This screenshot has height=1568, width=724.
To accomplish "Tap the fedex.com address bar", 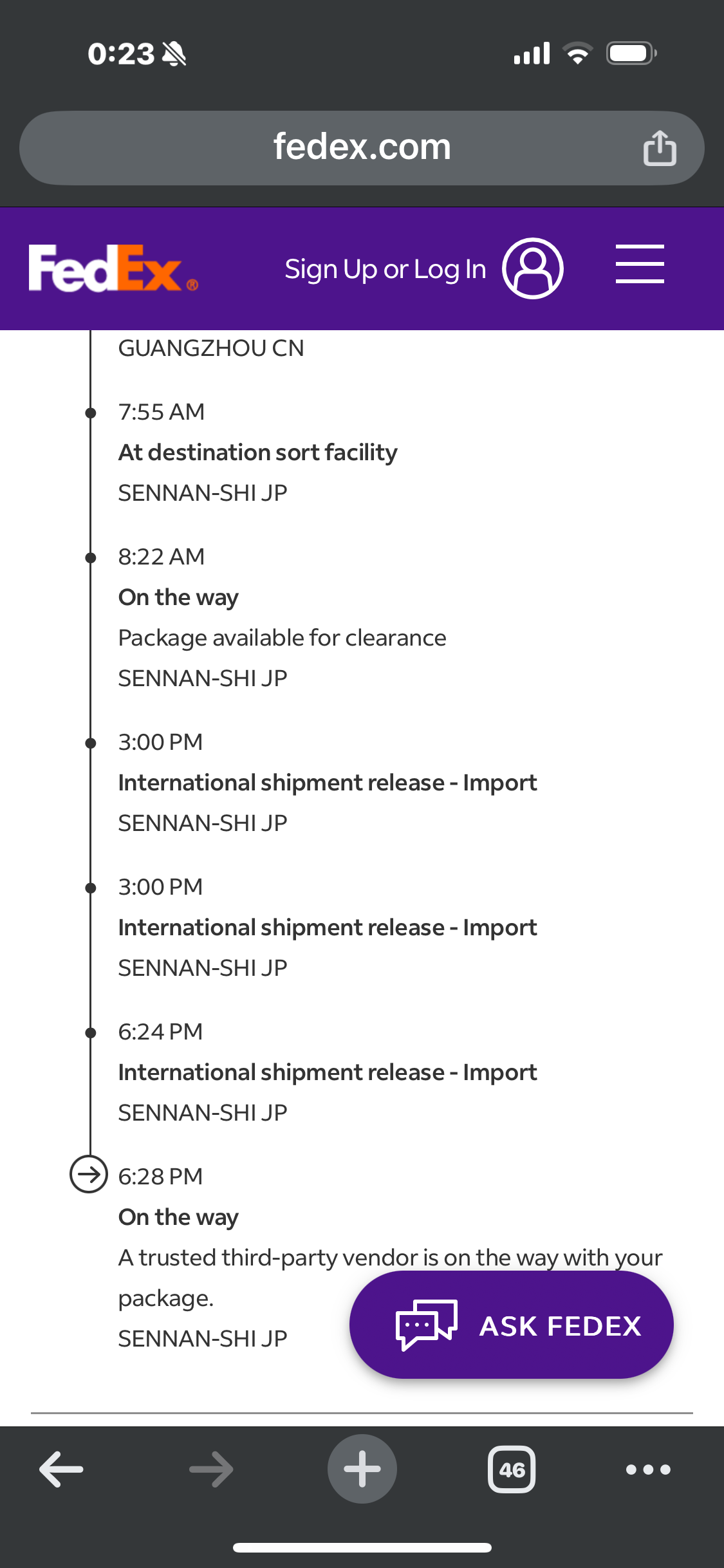I will [x=362, y=148].
